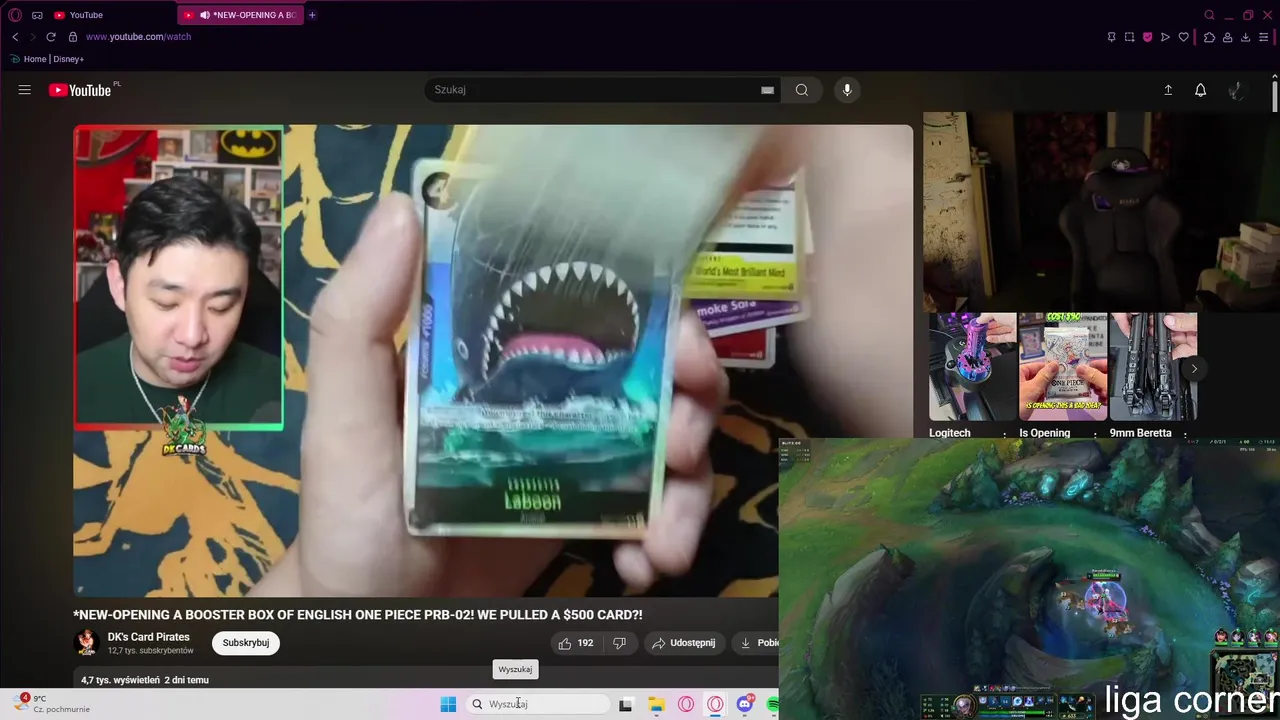Click the taskbar Wyszukaj search box

[539, 704]
